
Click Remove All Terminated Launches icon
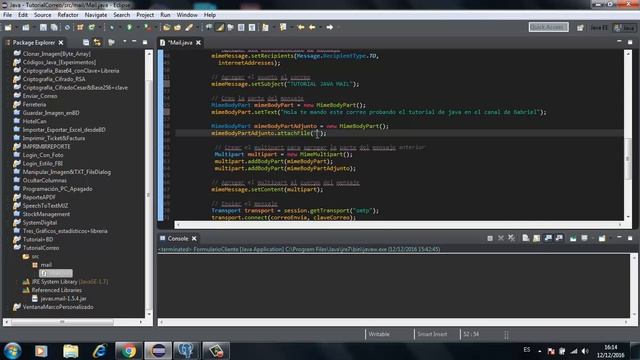[511, 238]
